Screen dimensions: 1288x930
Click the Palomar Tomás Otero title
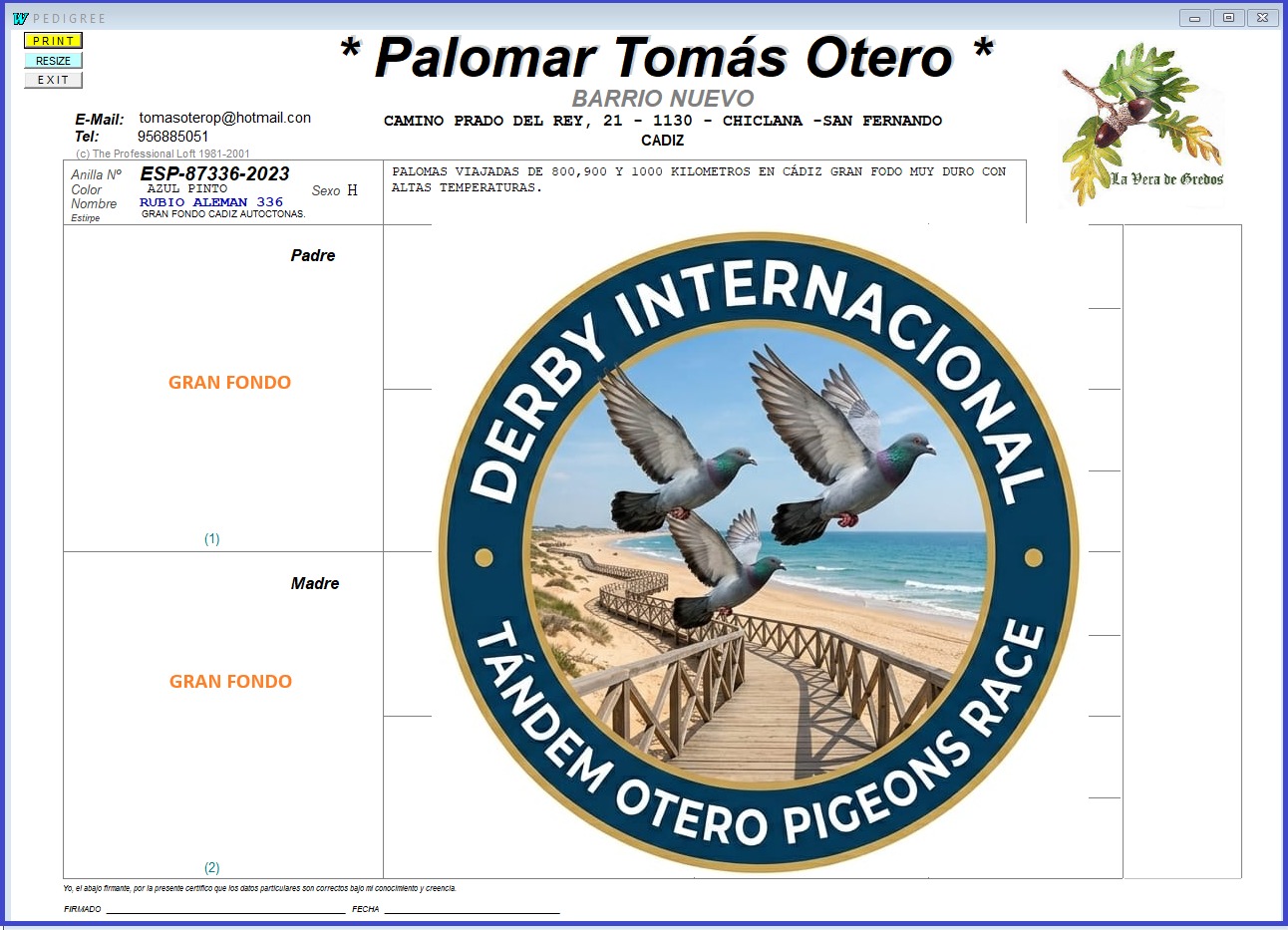[x=665, y=57]
